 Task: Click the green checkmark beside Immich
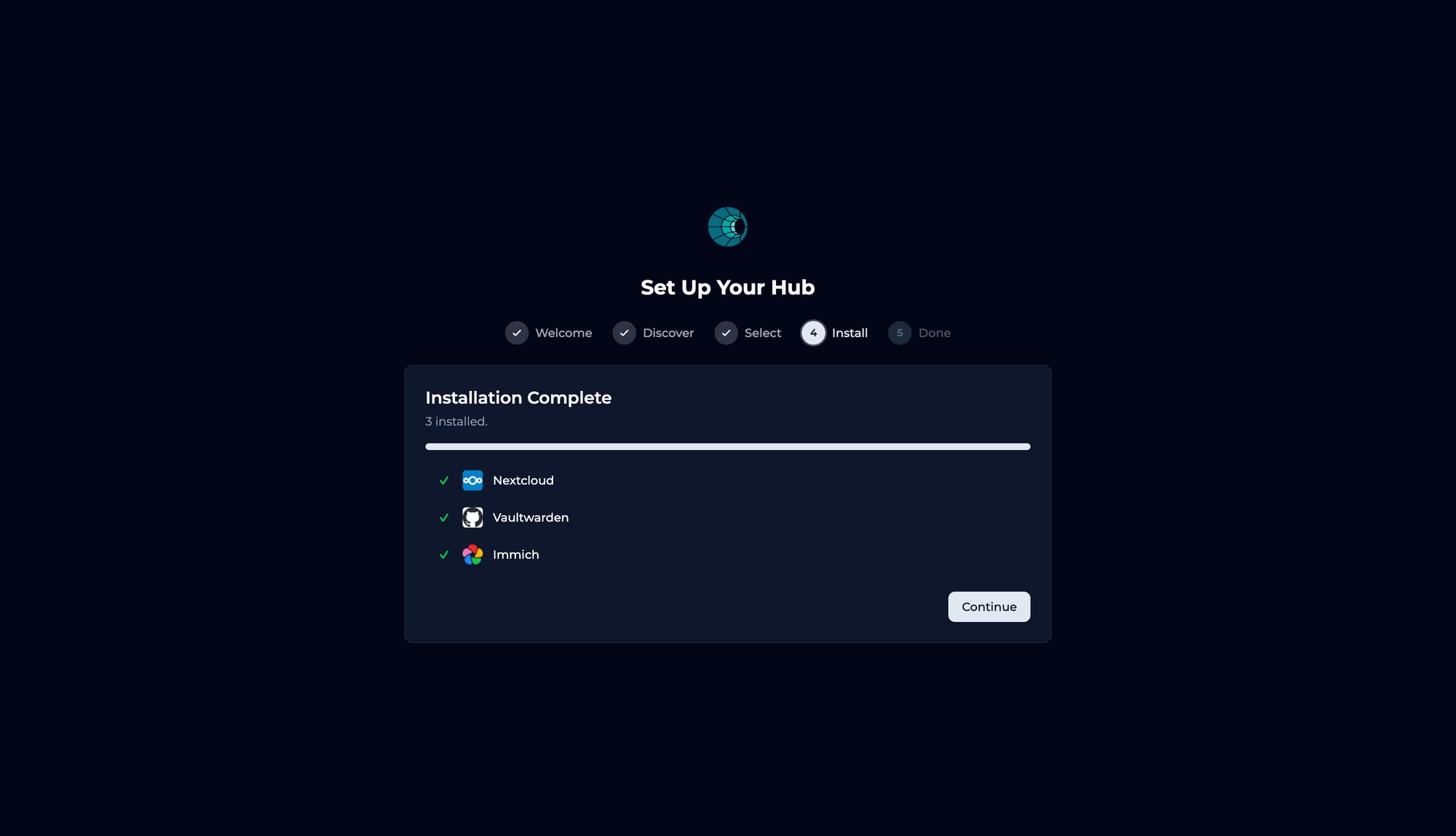coord(444,555)
